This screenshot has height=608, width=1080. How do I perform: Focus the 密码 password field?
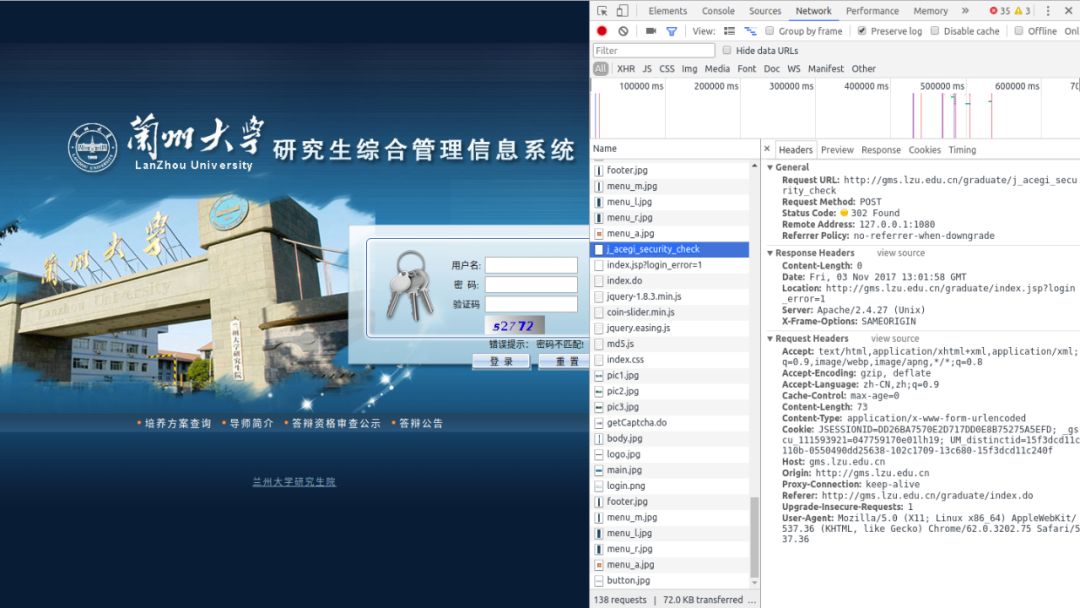[x=531, y=284]
